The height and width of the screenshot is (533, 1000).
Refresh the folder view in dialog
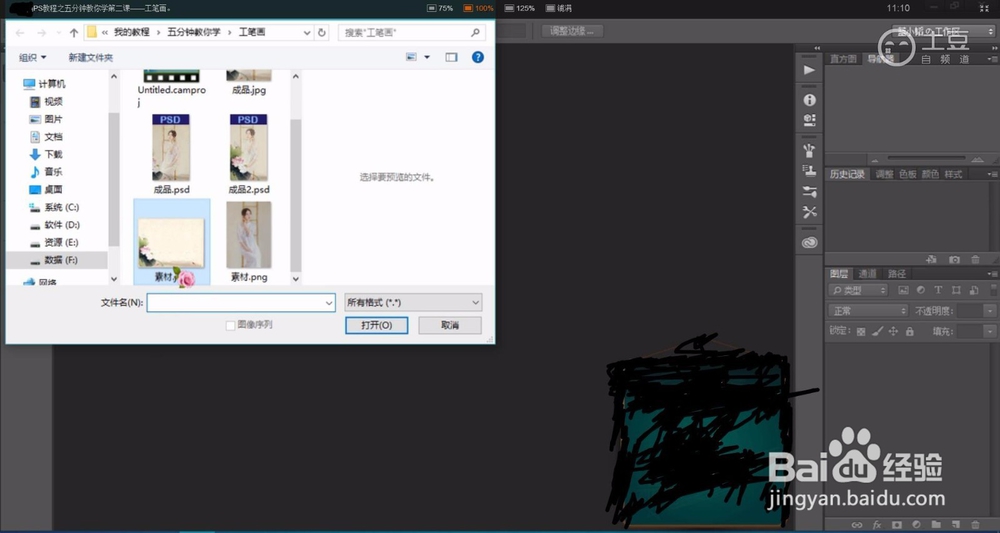point(322,33)
